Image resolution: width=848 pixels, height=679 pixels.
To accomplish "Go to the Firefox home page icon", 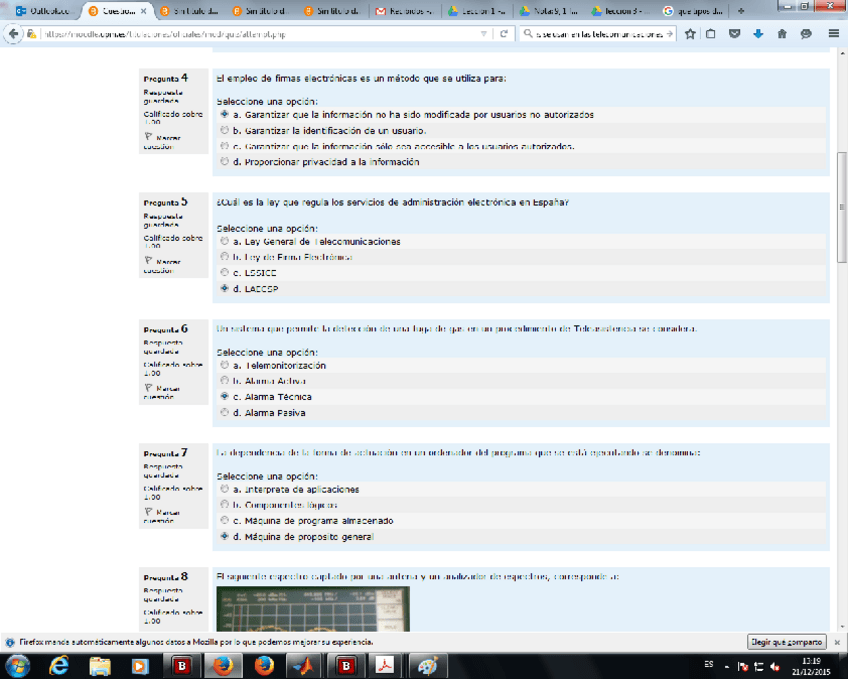I will pos(781,33).
